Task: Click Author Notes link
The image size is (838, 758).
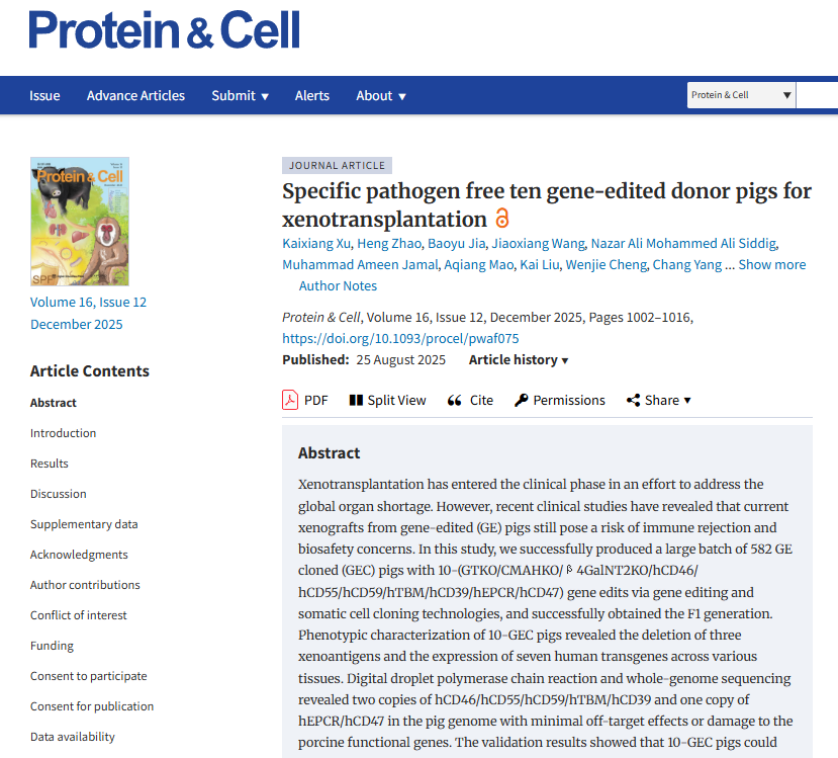Action: tap(338, 286)
